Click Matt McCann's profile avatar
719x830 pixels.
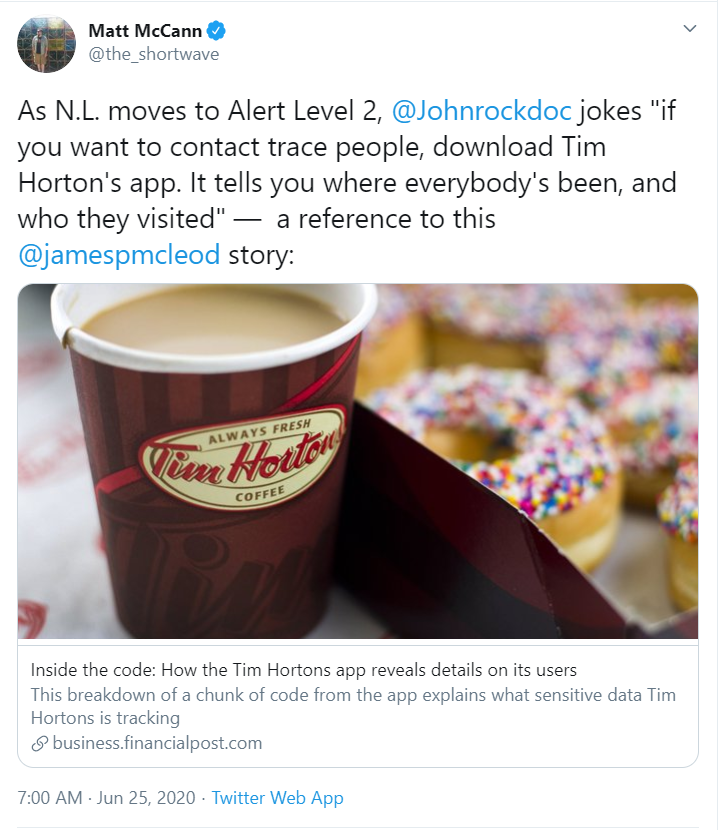tap(47, 43)
